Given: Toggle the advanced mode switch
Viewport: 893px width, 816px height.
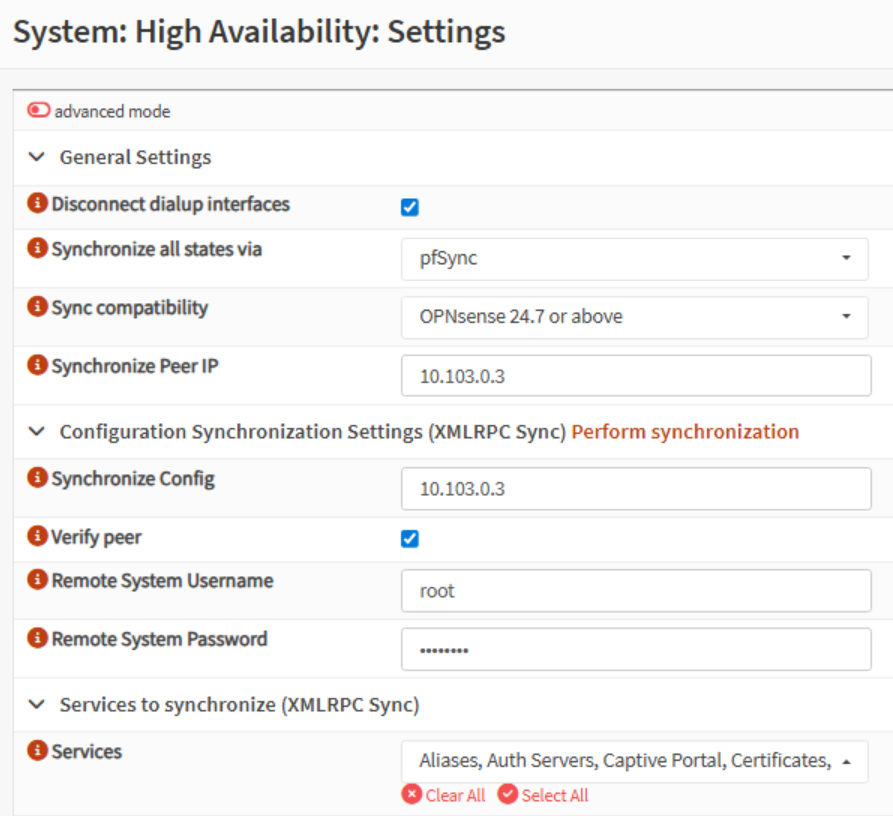Looking at the screenshot, I should tap(39, 111).
